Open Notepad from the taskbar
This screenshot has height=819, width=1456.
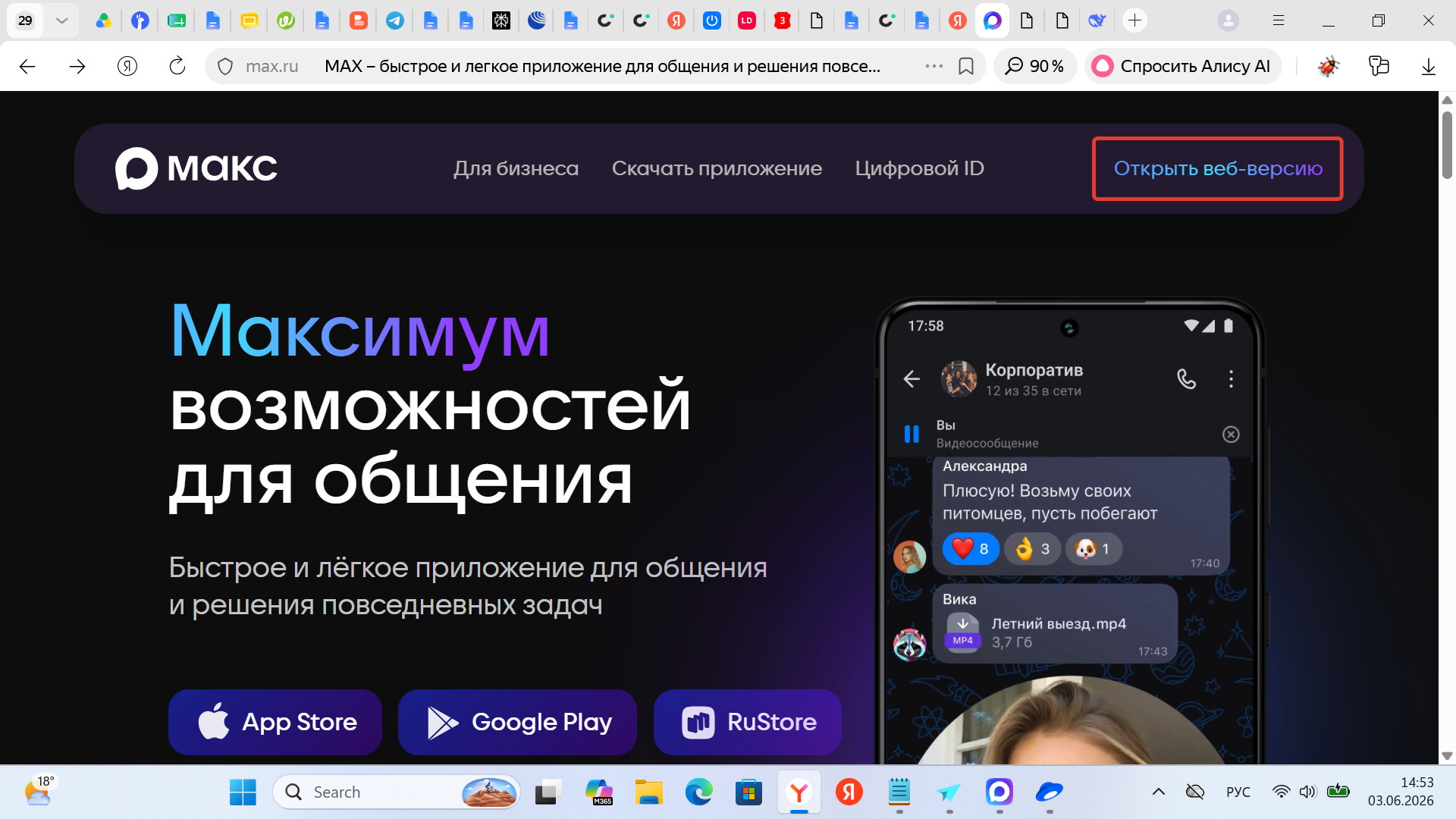tap(899, 792)
